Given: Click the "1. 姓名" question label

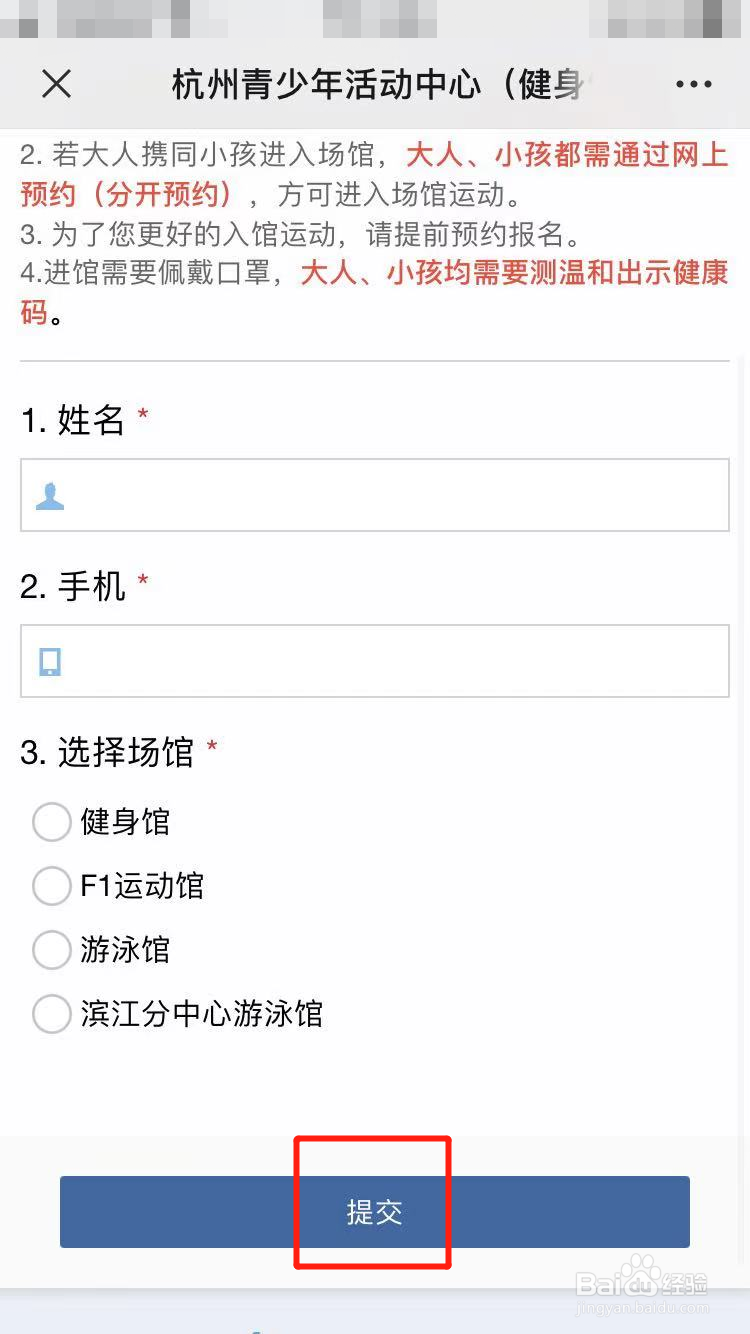Looking at the screenshot, I should (x=73, y=421).
